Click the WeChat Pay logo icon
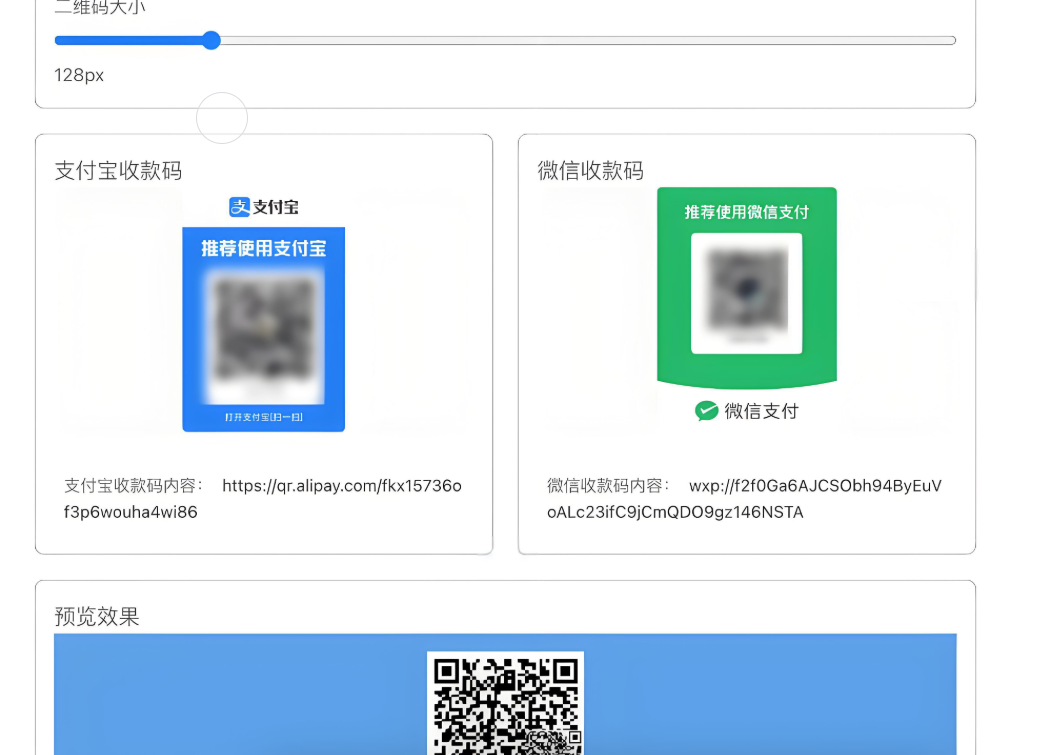The height and width of the screenshot is (755, 1048). (706, 411)
